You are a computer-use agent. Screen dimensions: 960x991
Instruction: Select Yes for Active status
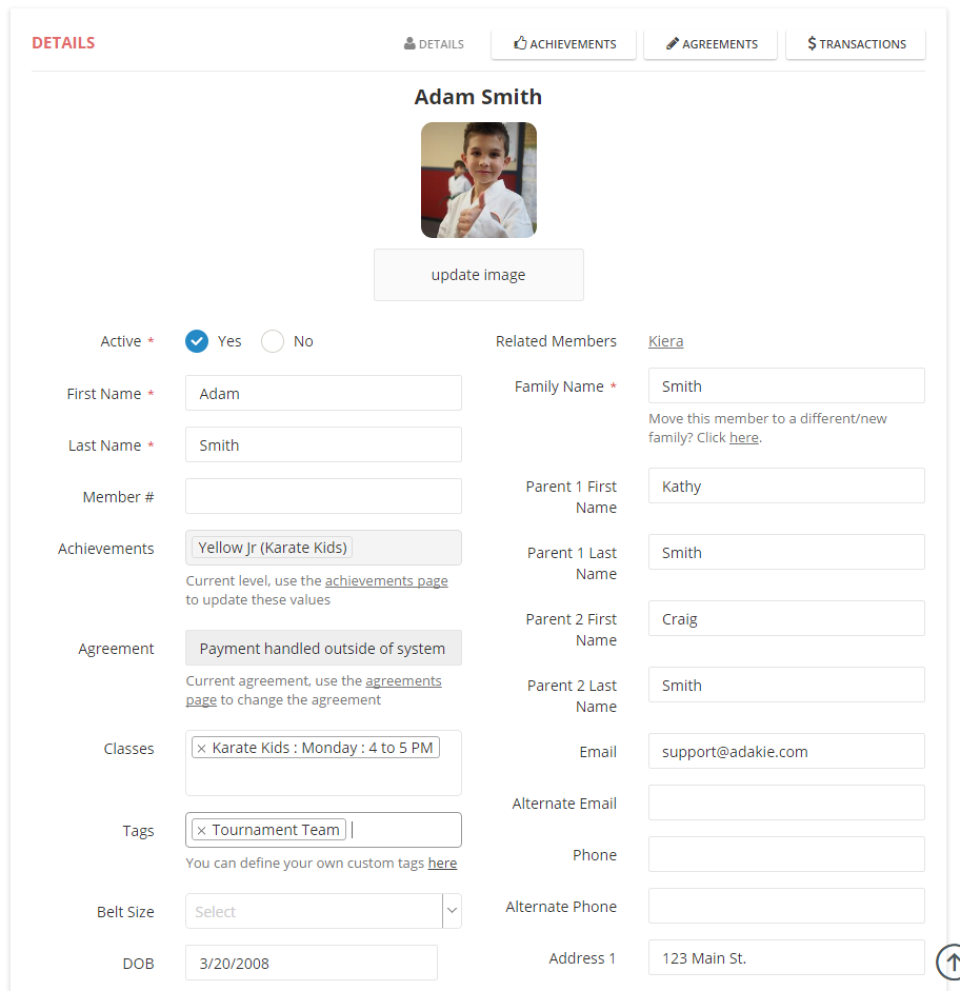coord(197,340)
